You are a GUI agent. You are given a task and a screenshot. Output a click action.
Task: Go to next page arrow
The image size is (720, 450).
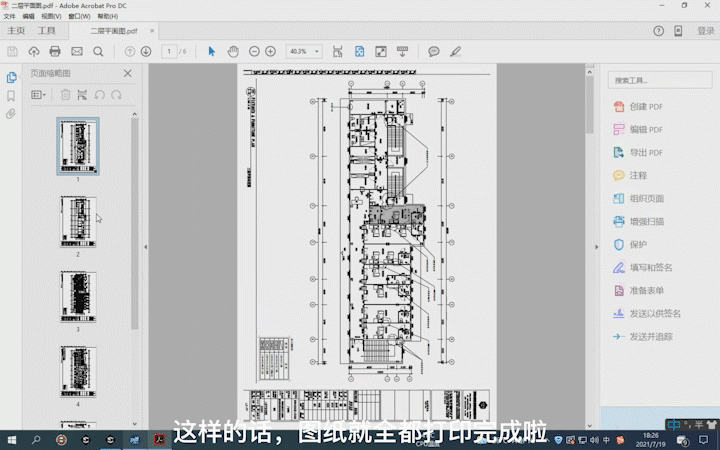coord(146,51)
